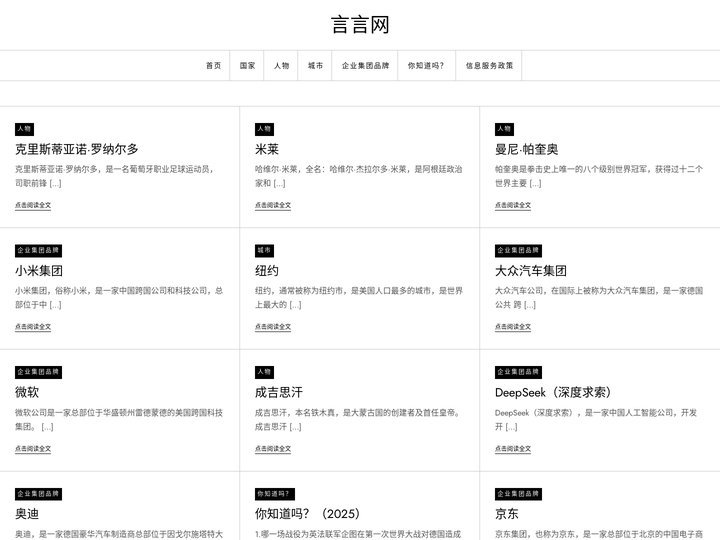Click 点击阅读全文 under the 小米集团 article
Viewport: 720px width, 540px height.
[x=33, y=327]
